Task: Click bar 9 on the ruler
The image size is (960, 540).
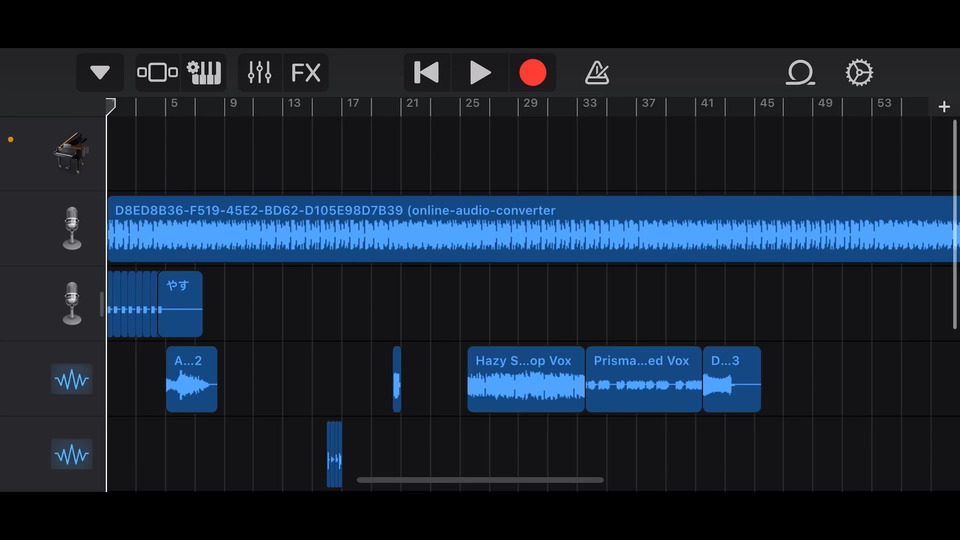Action: (x=233, y=103)
